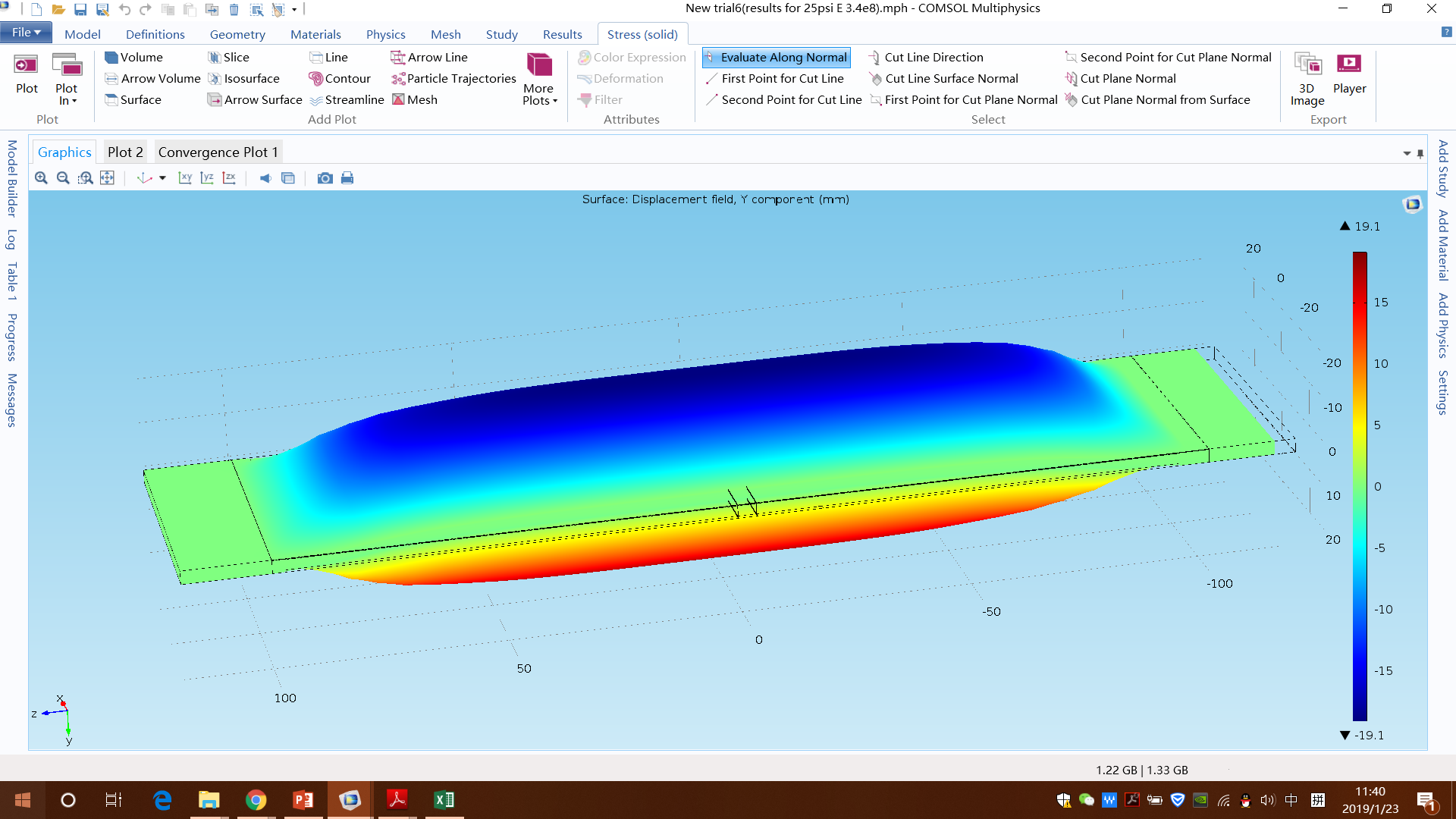Switch to ZX plane view
Viewport: 1456px width, 819px height.
229,178
